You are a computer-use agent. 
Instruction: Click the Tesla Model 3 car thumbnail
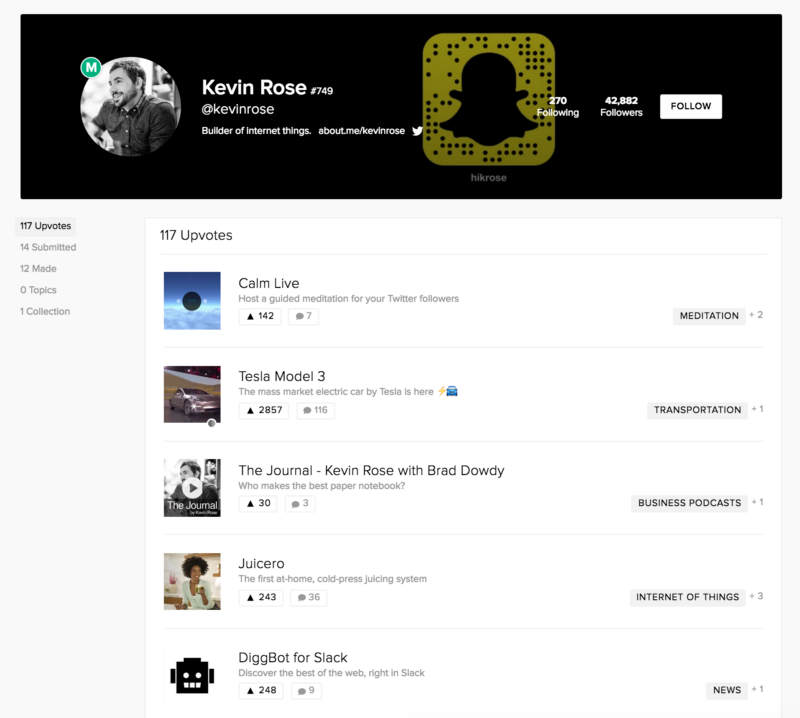[x=192, y=394]
